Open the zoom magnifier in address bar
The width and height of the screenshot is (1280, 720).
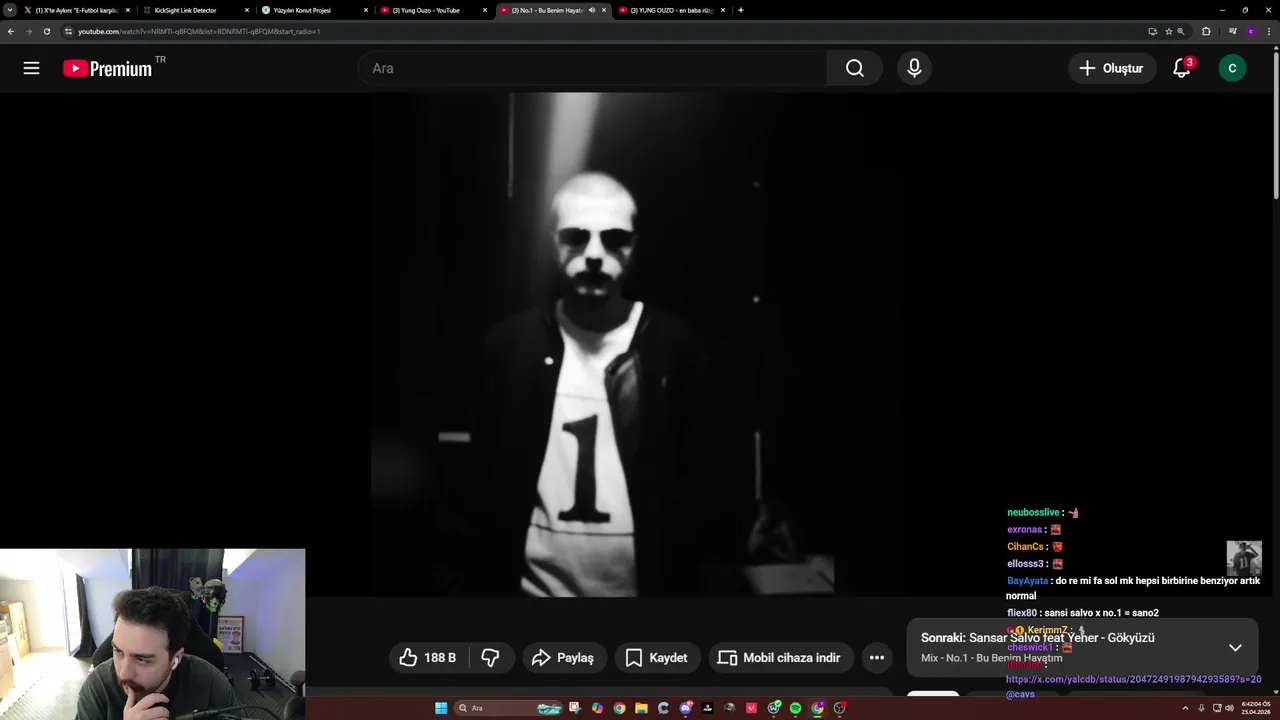coord(1181,31)
